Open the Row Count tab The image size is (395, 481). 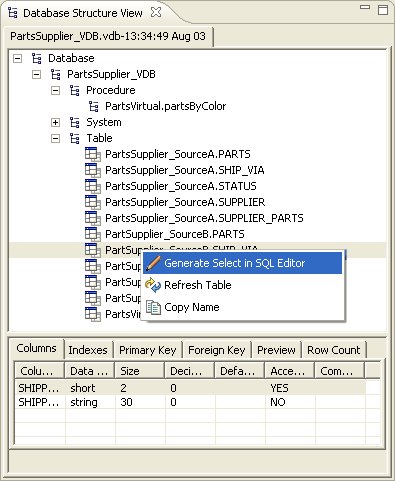[x=334, y=350]
